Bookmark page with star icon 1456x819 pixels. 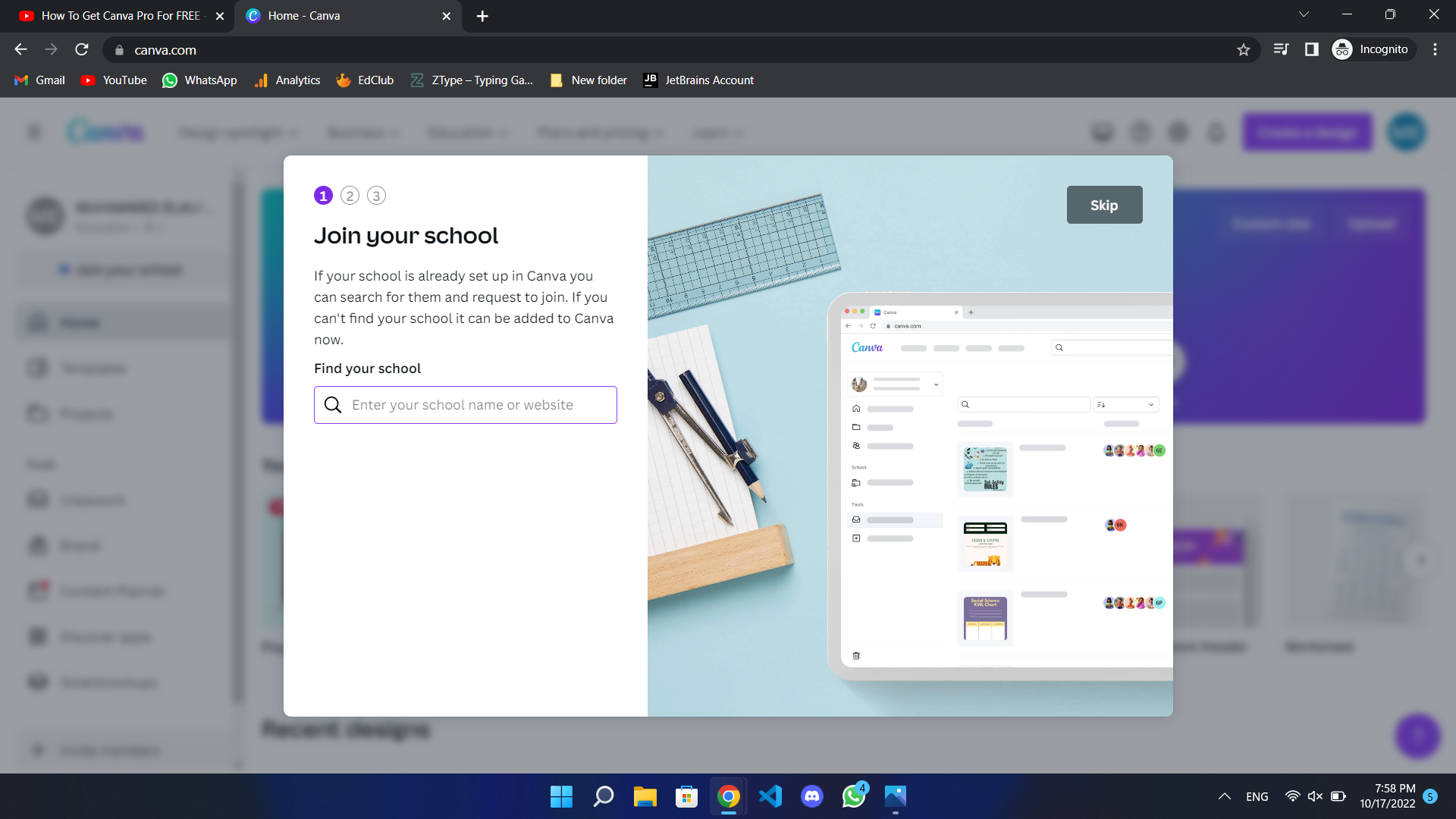1243,50
